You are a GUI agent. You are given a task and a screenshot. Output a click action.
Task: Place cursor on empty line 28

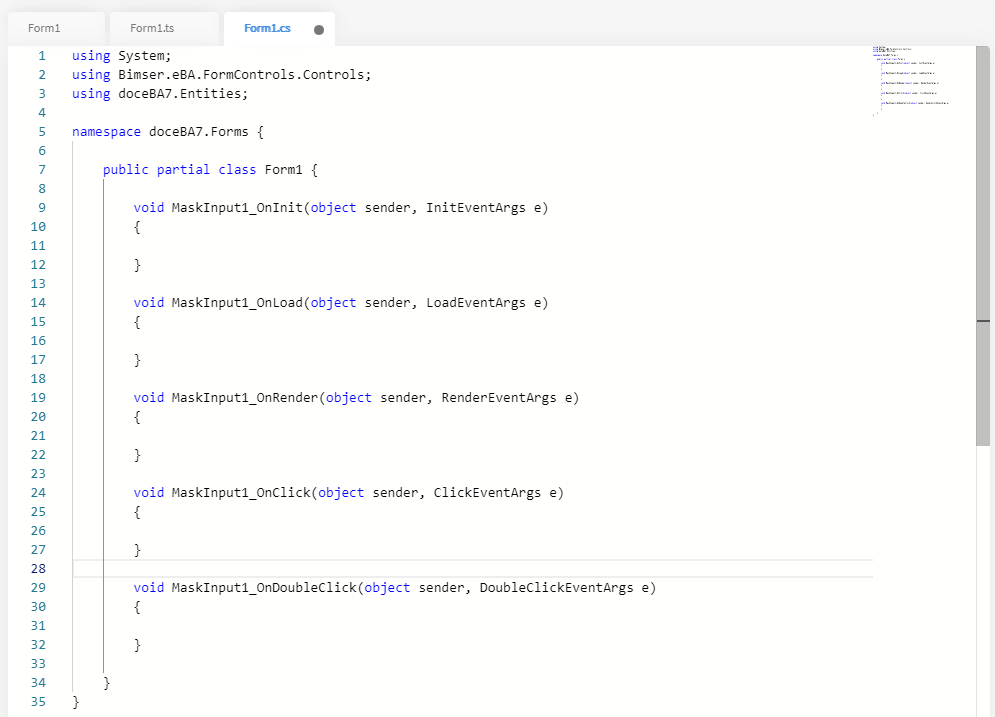point(400,569)
